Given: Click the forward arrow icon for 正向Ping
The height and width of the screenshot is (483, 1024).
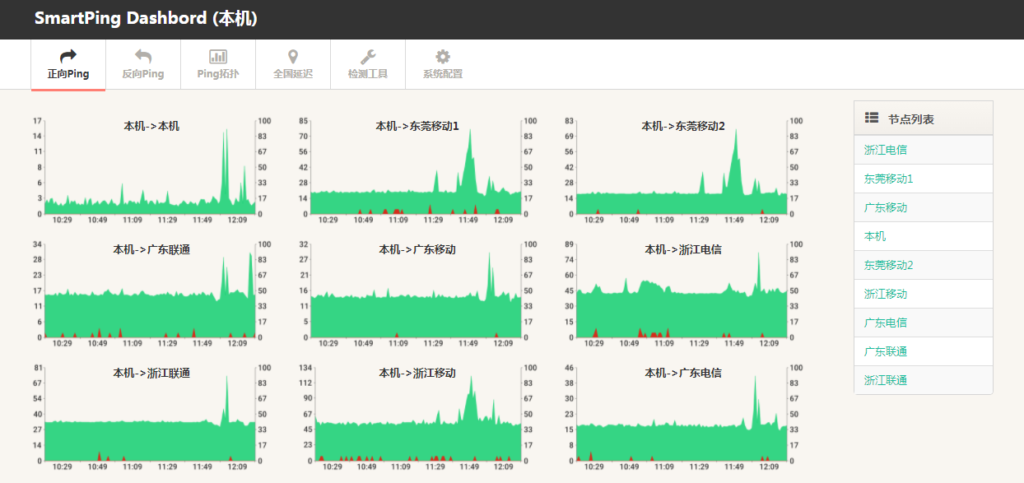Looking at the screenshot, I should pos(68,57).
